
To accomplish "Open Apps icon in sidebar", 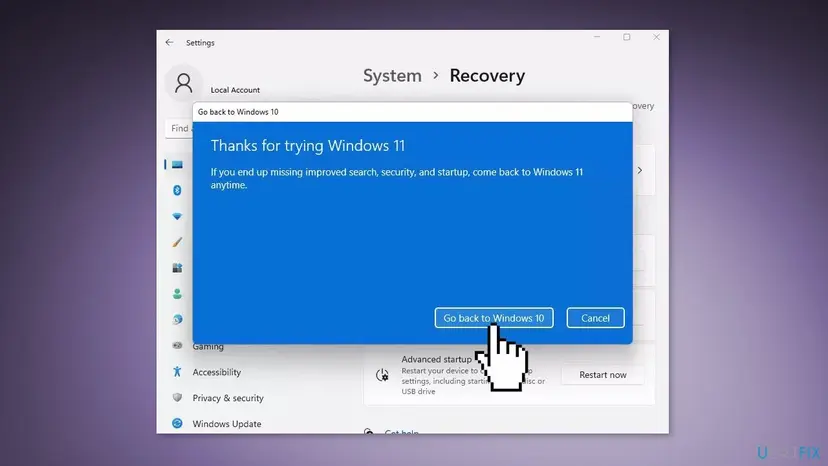I will (x=177, y=268).
